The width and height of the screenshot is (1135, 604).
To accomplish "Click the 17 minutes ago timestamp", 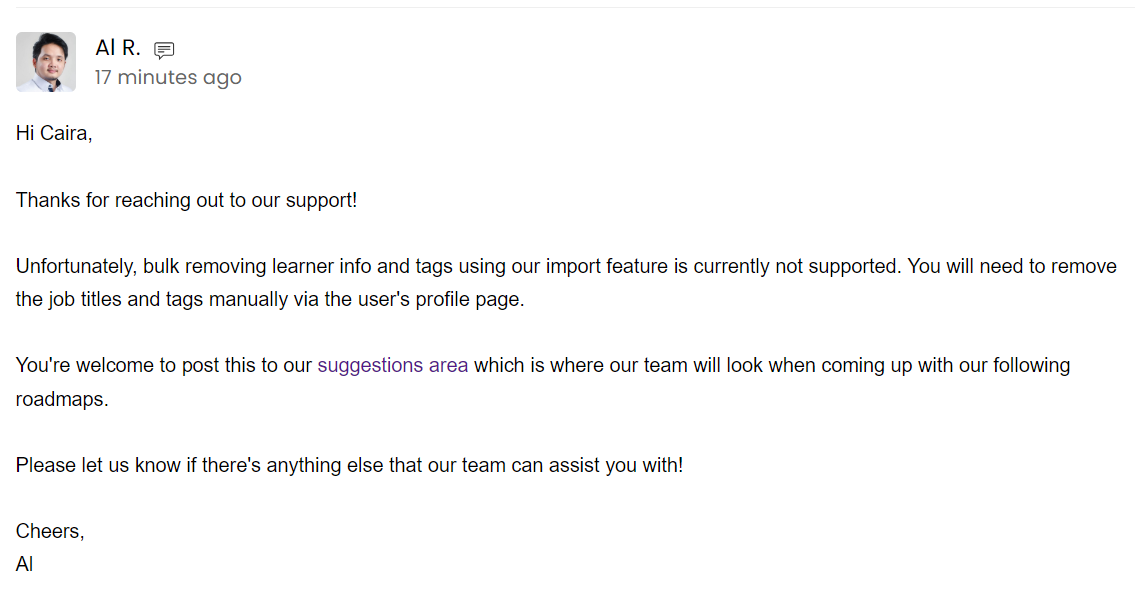I will (x=168, y=77).
